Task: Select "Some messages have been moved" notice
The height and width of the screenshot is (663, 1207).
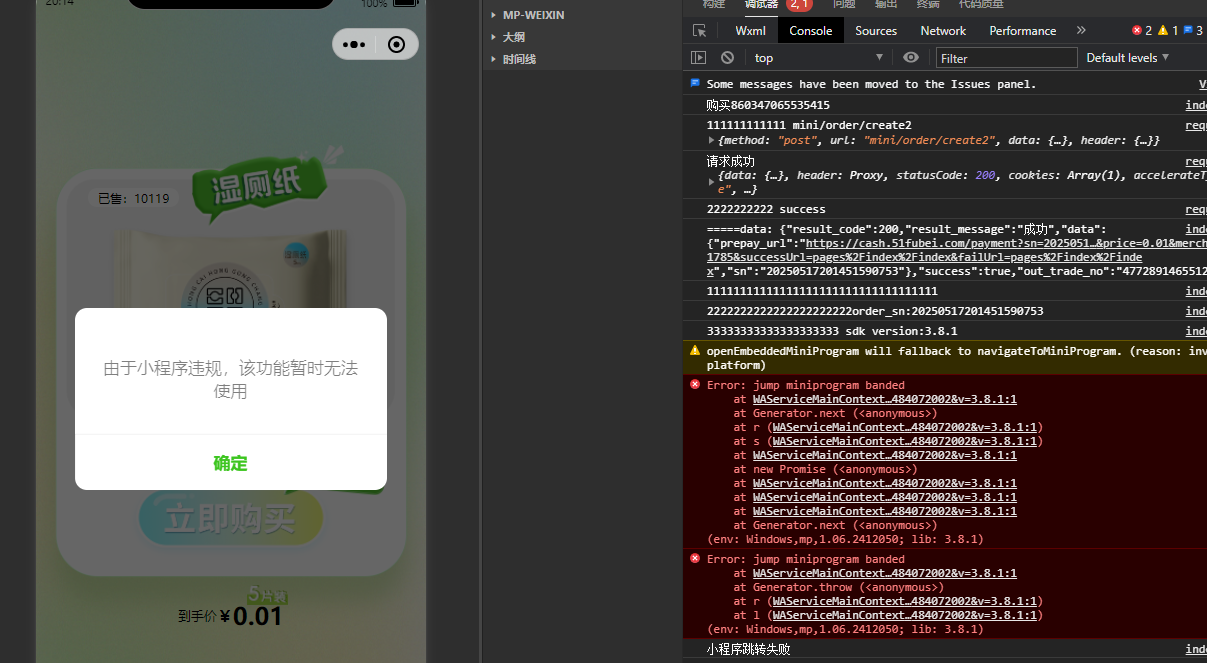Action: pos(871,84)
